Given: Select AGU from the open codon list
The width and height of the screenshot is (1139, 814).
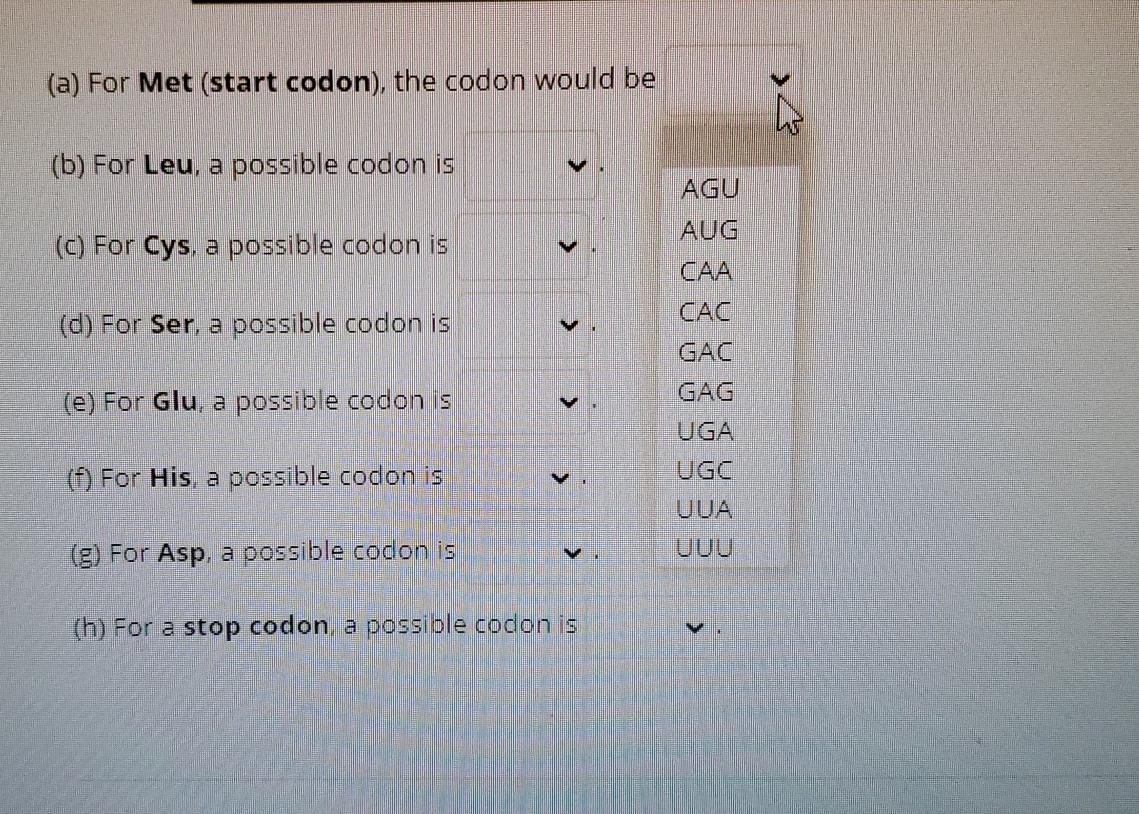Looking at the screenshot, I should point(709,190).
